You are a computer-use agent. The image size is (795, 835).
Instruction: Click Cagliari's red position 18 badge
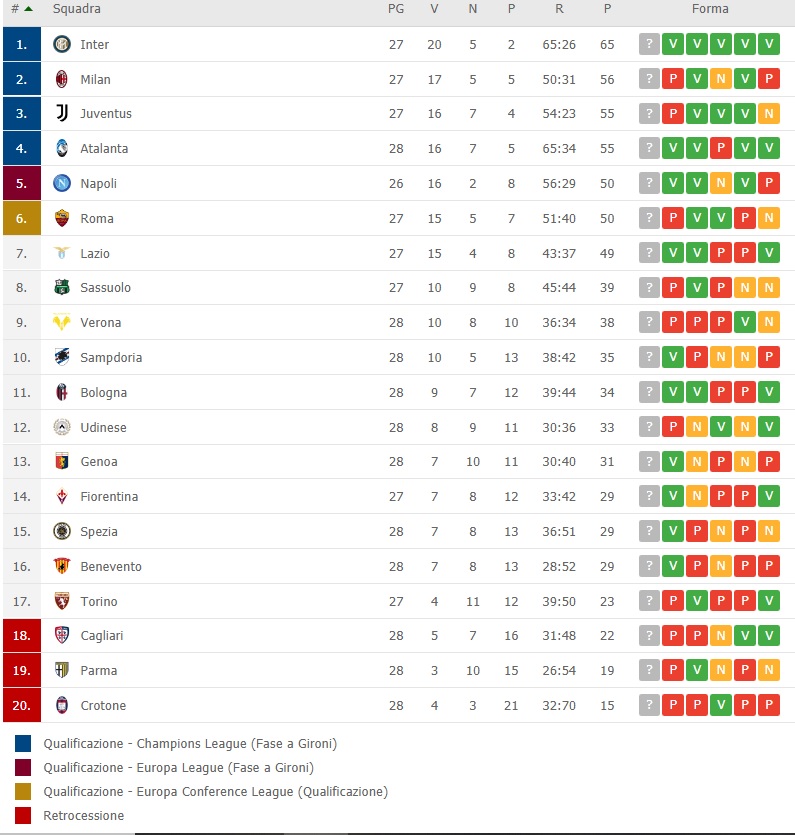click(21, 636)
